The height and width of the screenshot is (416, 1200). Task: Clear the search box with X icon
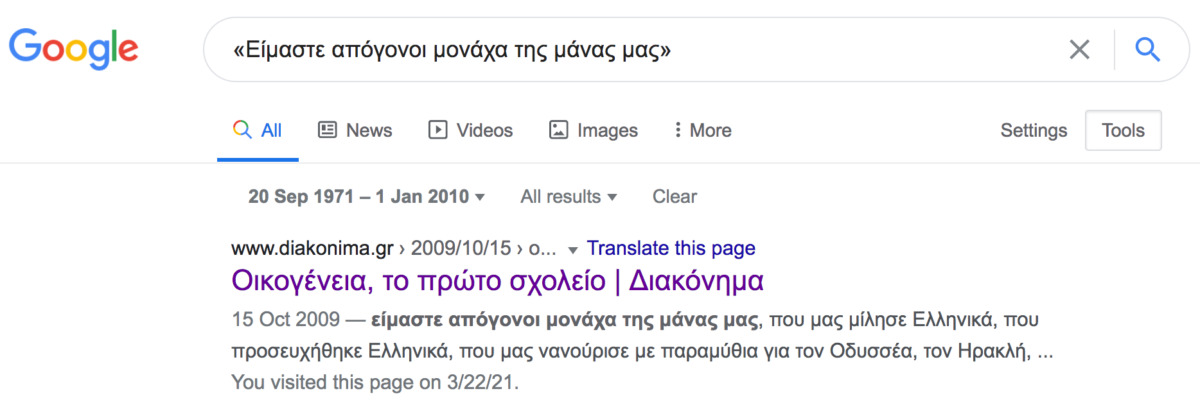point(1079,49)
